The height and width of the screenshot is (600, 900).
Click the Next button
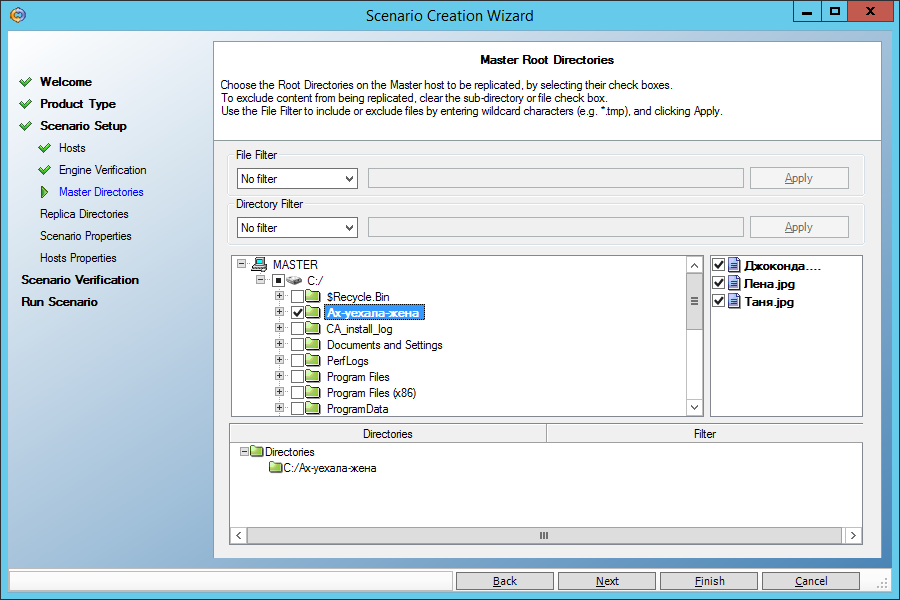click(607, 581)
